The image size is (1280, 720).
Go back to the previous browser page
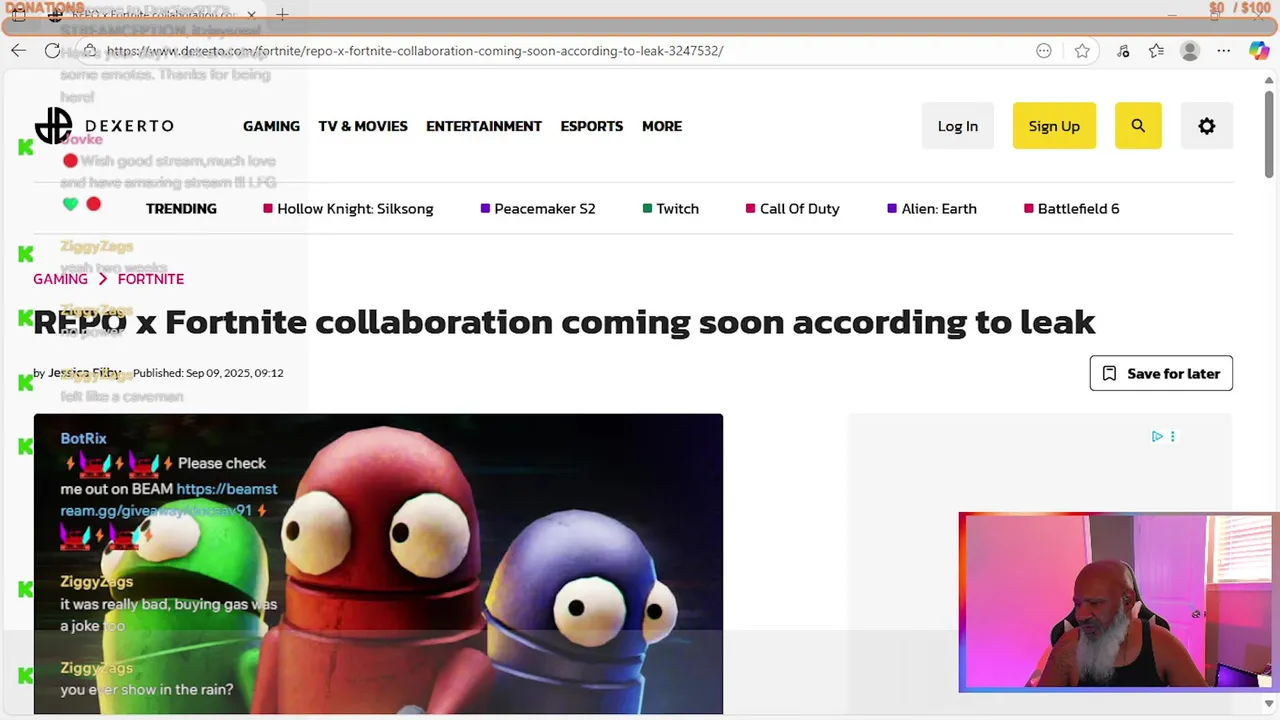18,51
